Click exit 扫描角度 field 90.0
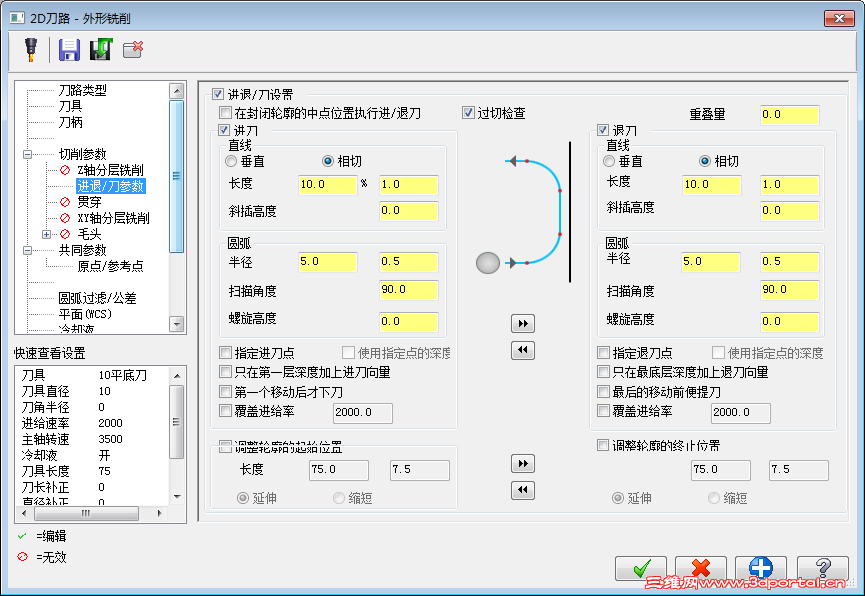 [x=789, y=290]
